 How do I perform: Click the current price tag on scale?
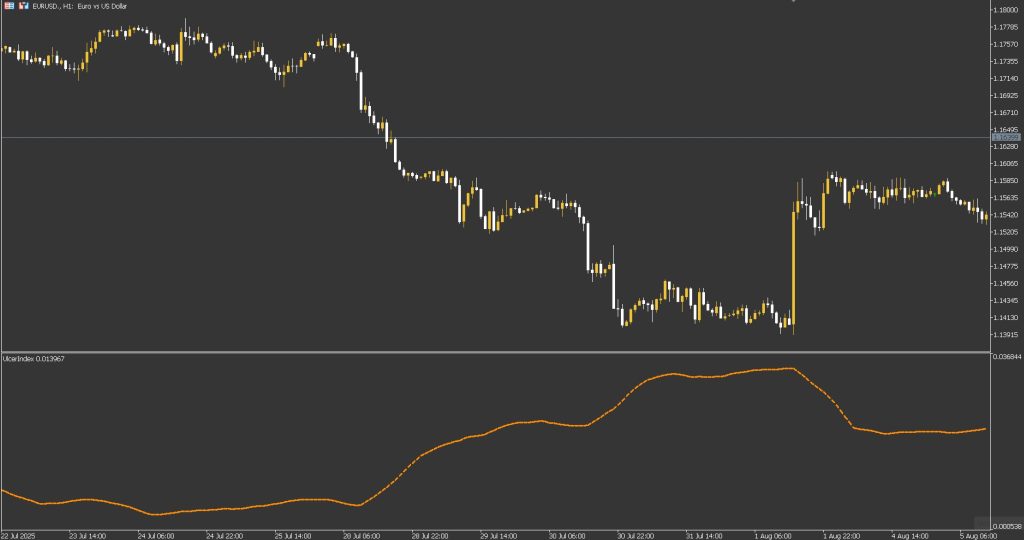coord(1006,137)
